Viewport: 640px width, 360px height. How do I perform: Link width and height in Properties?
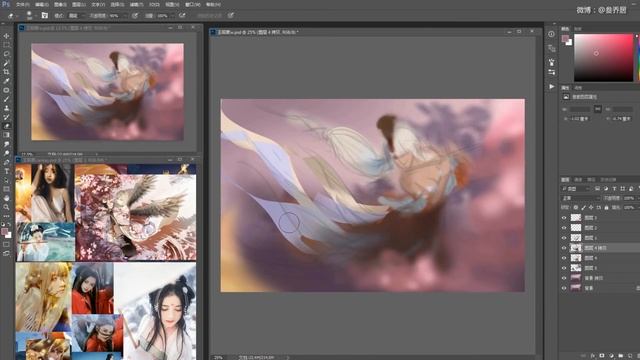point(598,109)
